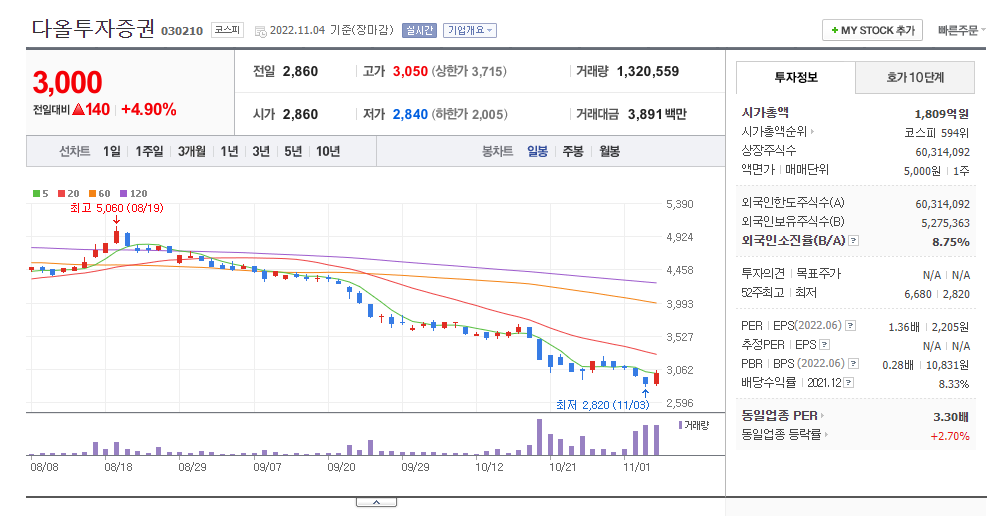
Task: Open help icon next to 추정PER EPS
Action: (825, 344)
